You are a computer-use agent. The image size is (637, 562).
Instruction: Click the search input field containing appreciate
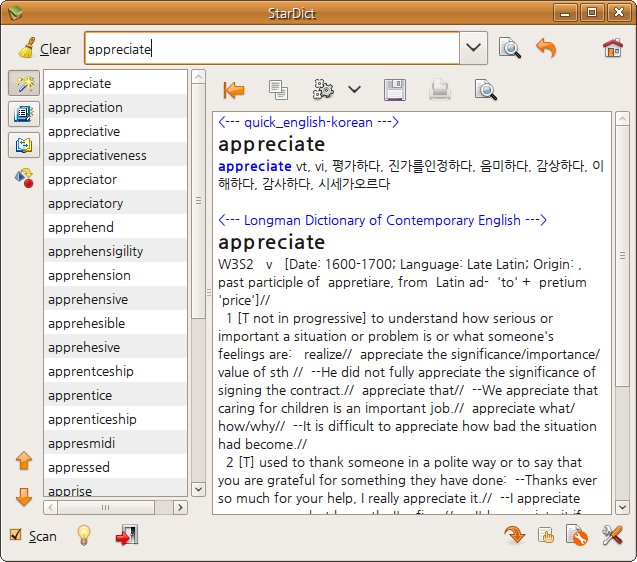coord(272,48)
